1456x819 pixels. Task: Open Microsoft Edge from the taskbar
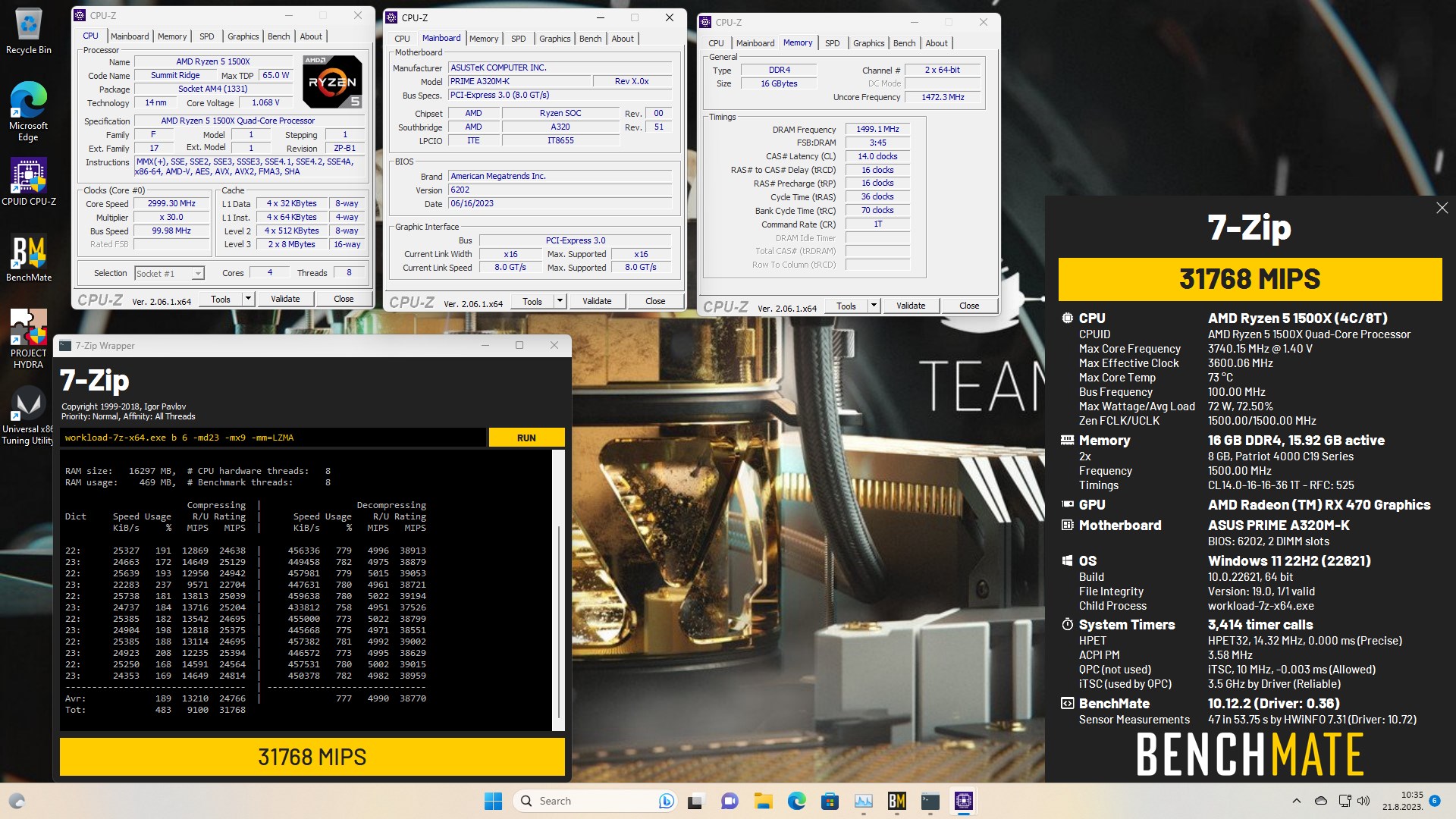click(x=796, y=801)
